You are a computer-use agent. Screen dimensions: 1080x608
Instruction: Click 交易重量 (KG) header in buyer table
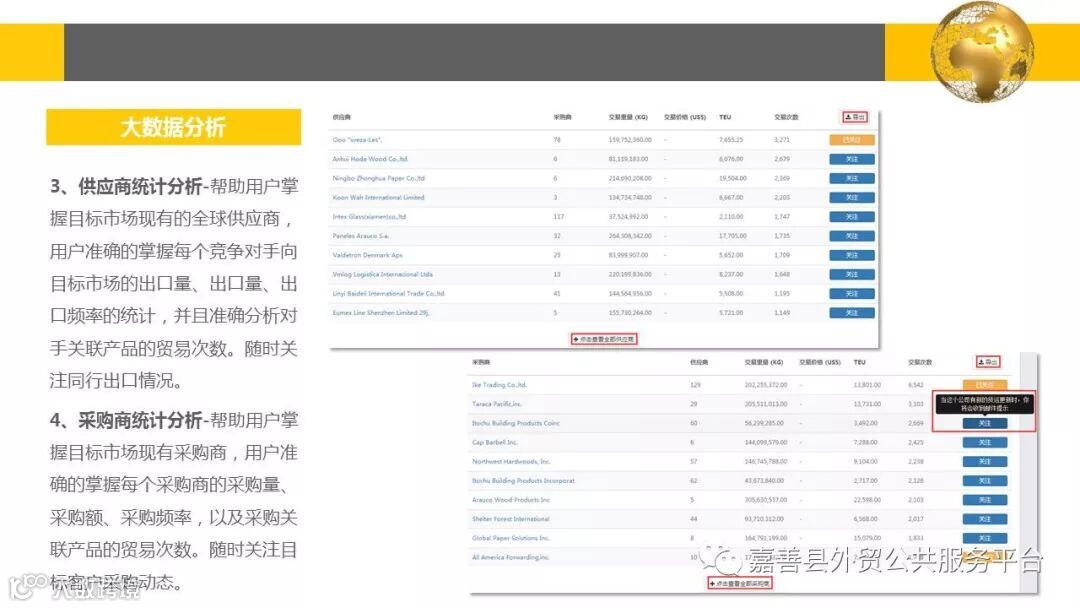point(763,362)
